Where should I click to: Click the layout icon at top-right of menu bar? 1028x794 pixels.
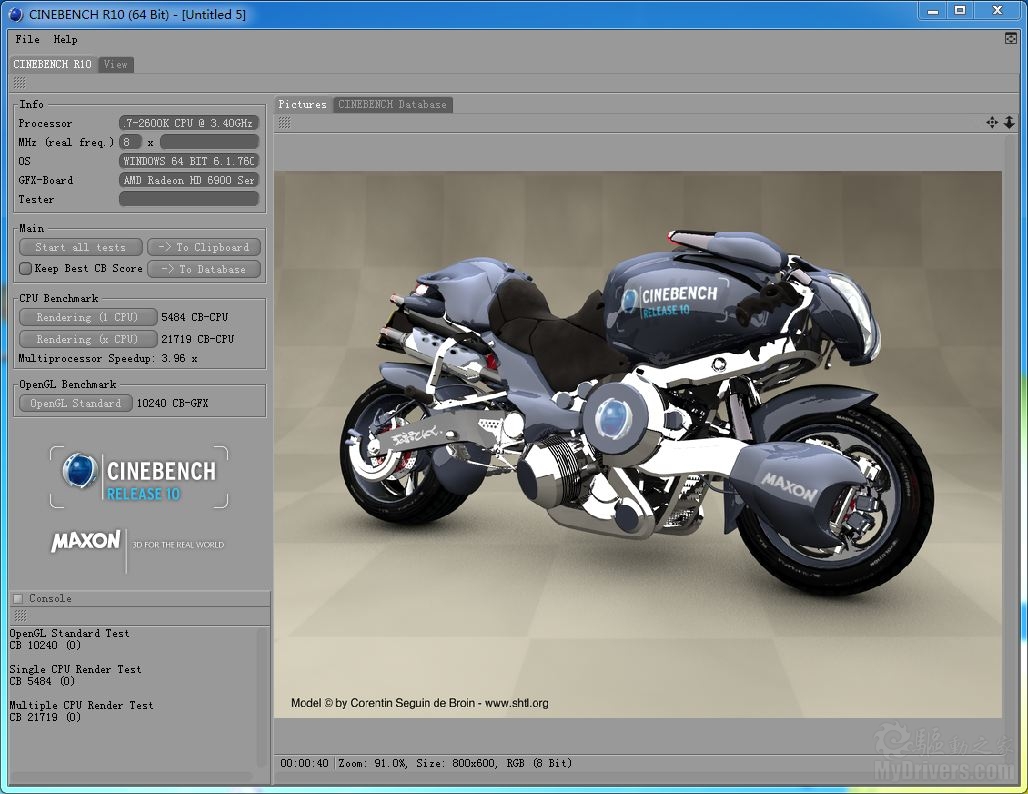point(1011,38)
